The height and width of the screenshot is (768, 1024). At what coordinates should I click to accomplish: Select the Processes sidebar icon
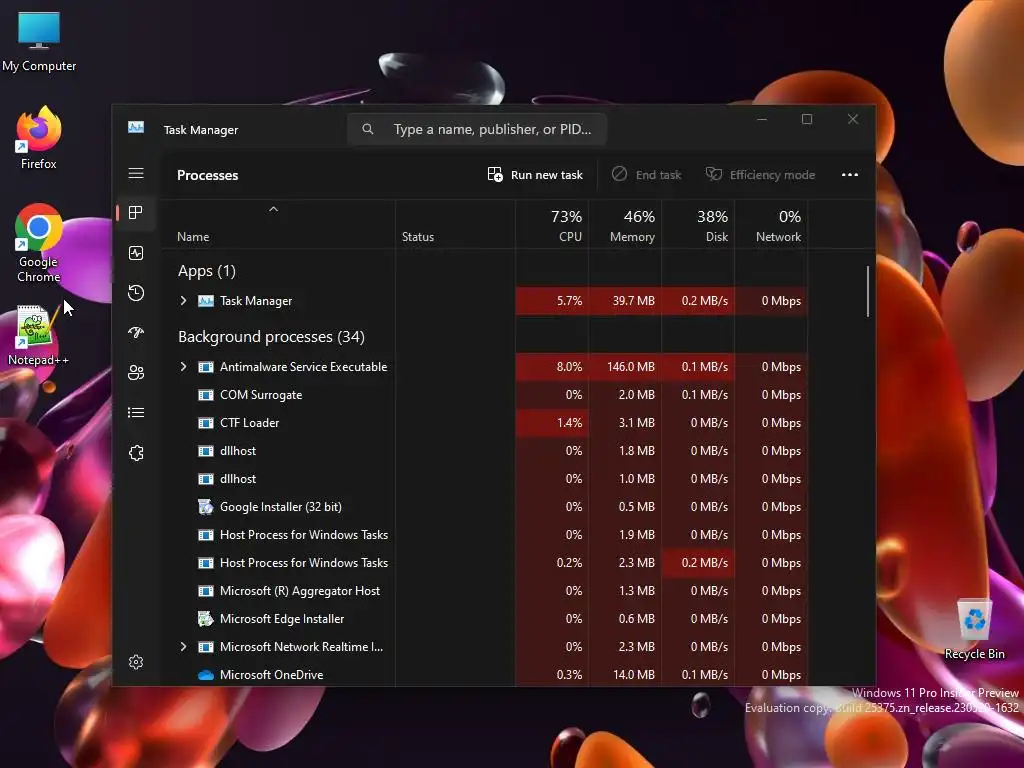(x=136, y=213)
